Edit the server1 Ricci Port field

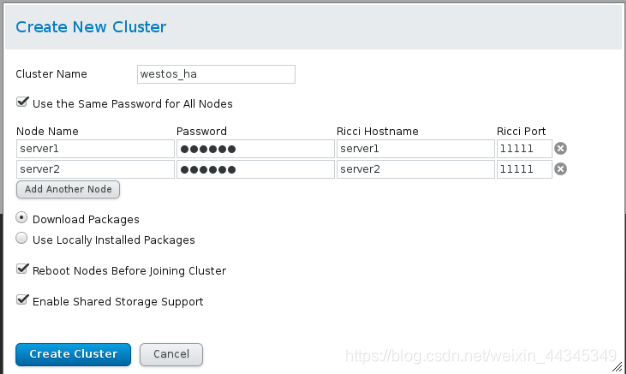click(525, 149)
